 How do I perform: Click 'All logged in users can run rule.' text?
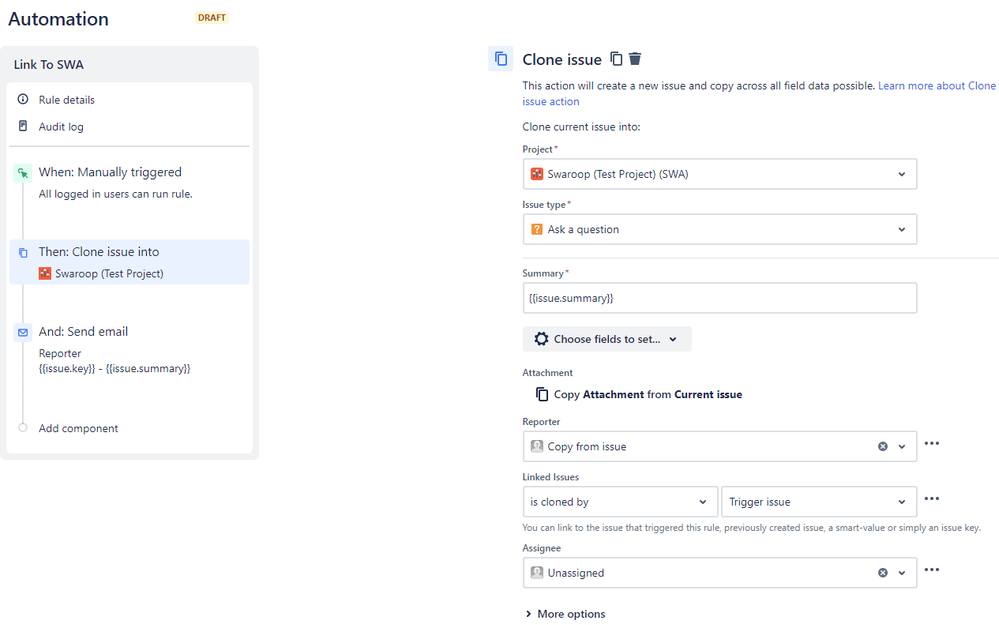[x=115, y=194]
